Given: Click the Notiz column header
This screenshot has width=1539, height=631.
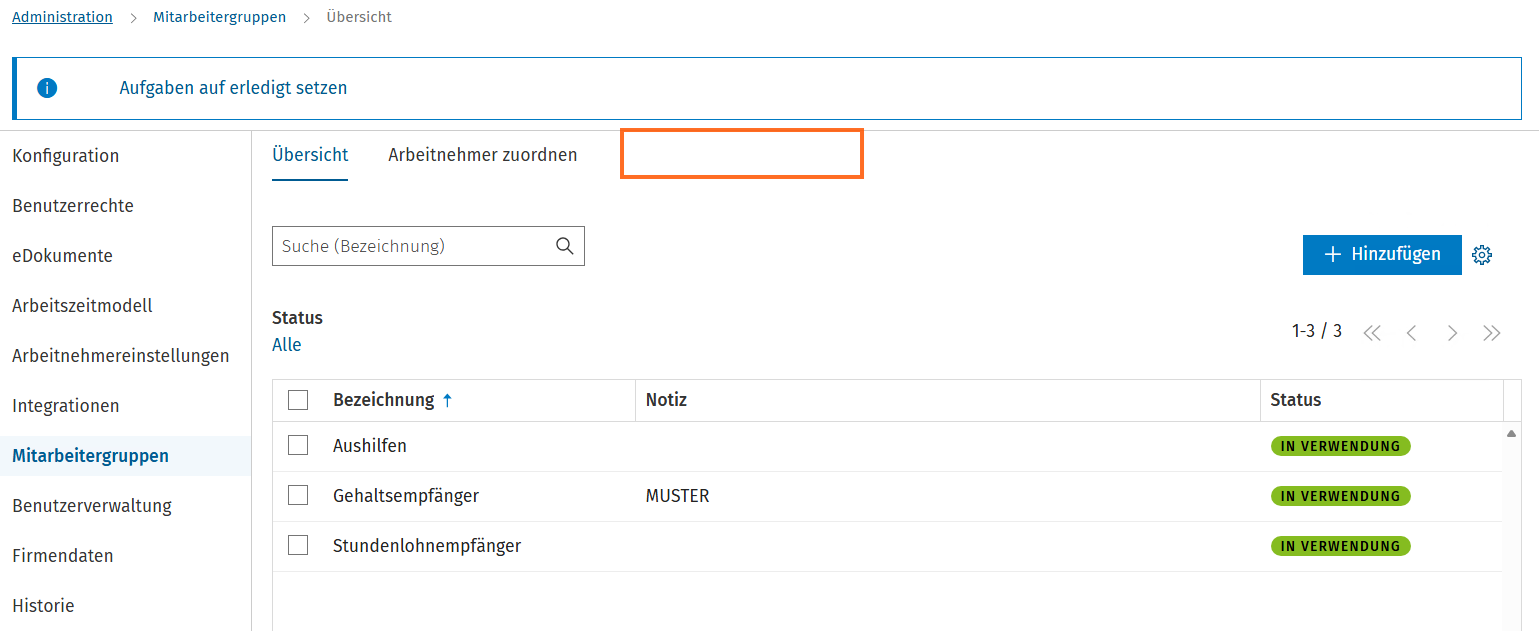Looking at the screenshot, I should click(x=666, y=400).
